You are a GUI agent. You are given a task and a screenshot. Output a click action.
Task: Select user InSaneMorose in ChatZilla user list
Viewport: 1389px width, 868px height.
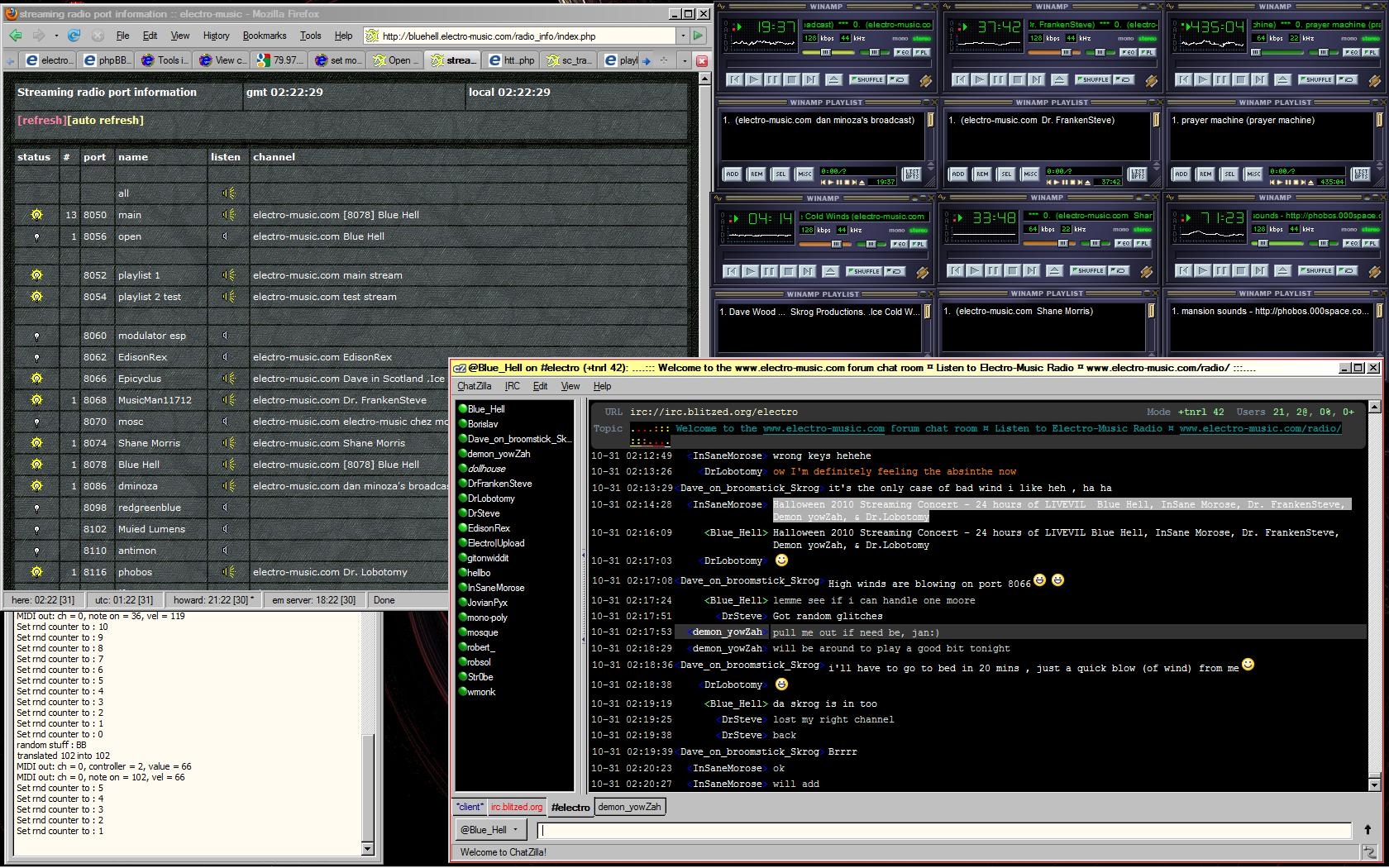[x=496, y=588]
